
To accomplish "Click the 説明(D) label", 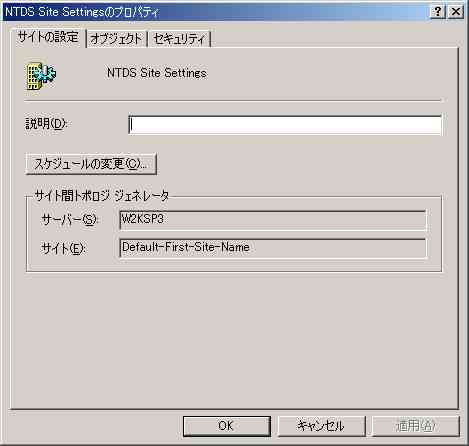I will point(46,124).
